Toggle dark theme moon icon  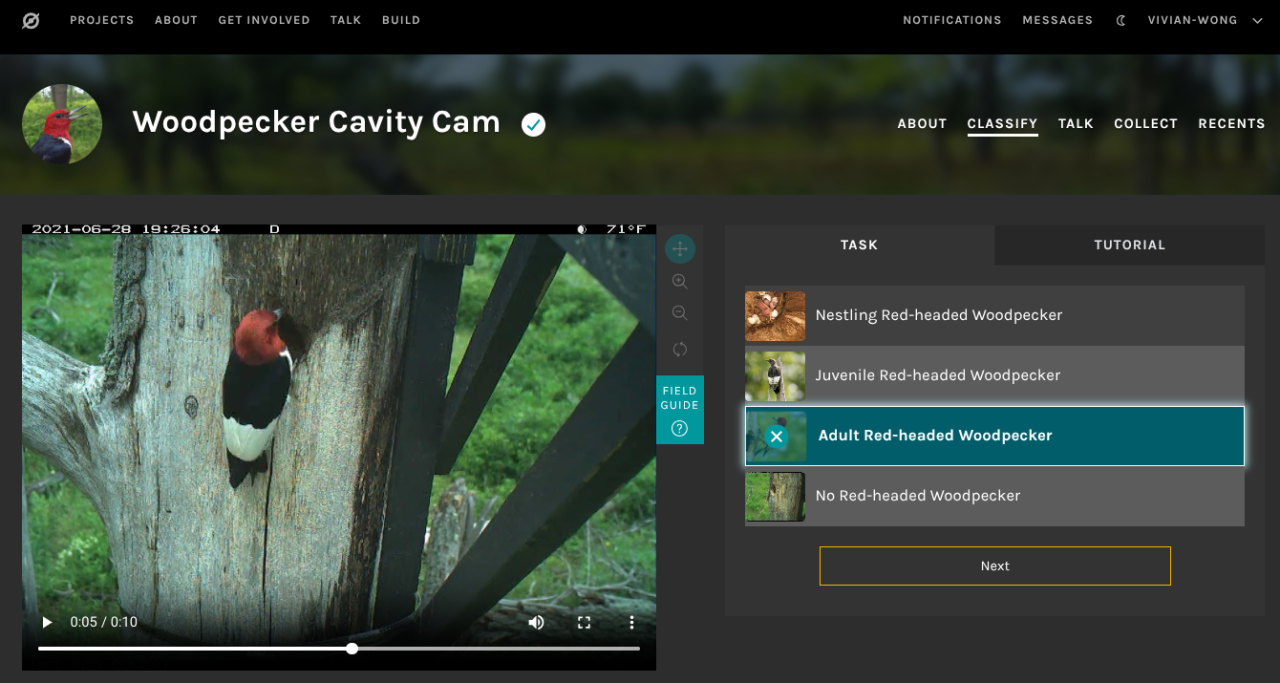point(1121,20)
